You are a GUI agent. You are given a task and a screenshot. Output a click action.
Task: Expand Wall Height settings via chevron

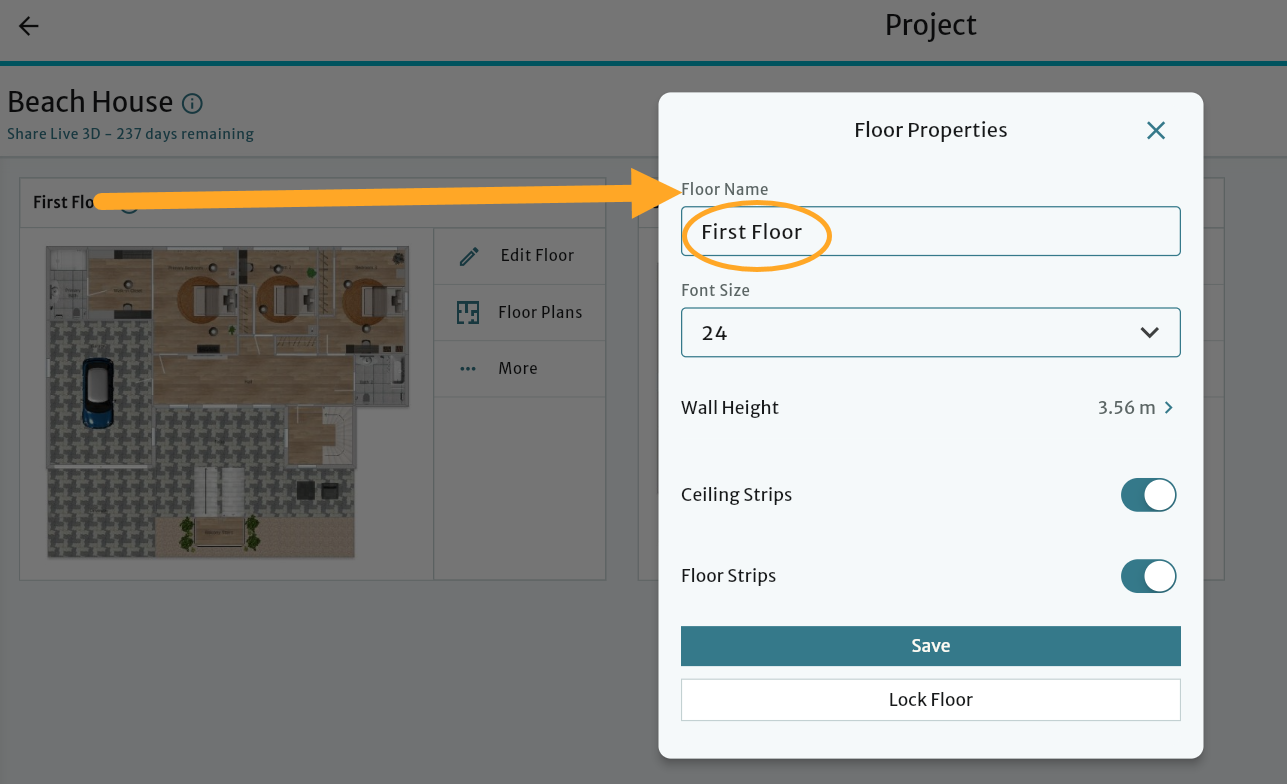tap(1167, 407)
